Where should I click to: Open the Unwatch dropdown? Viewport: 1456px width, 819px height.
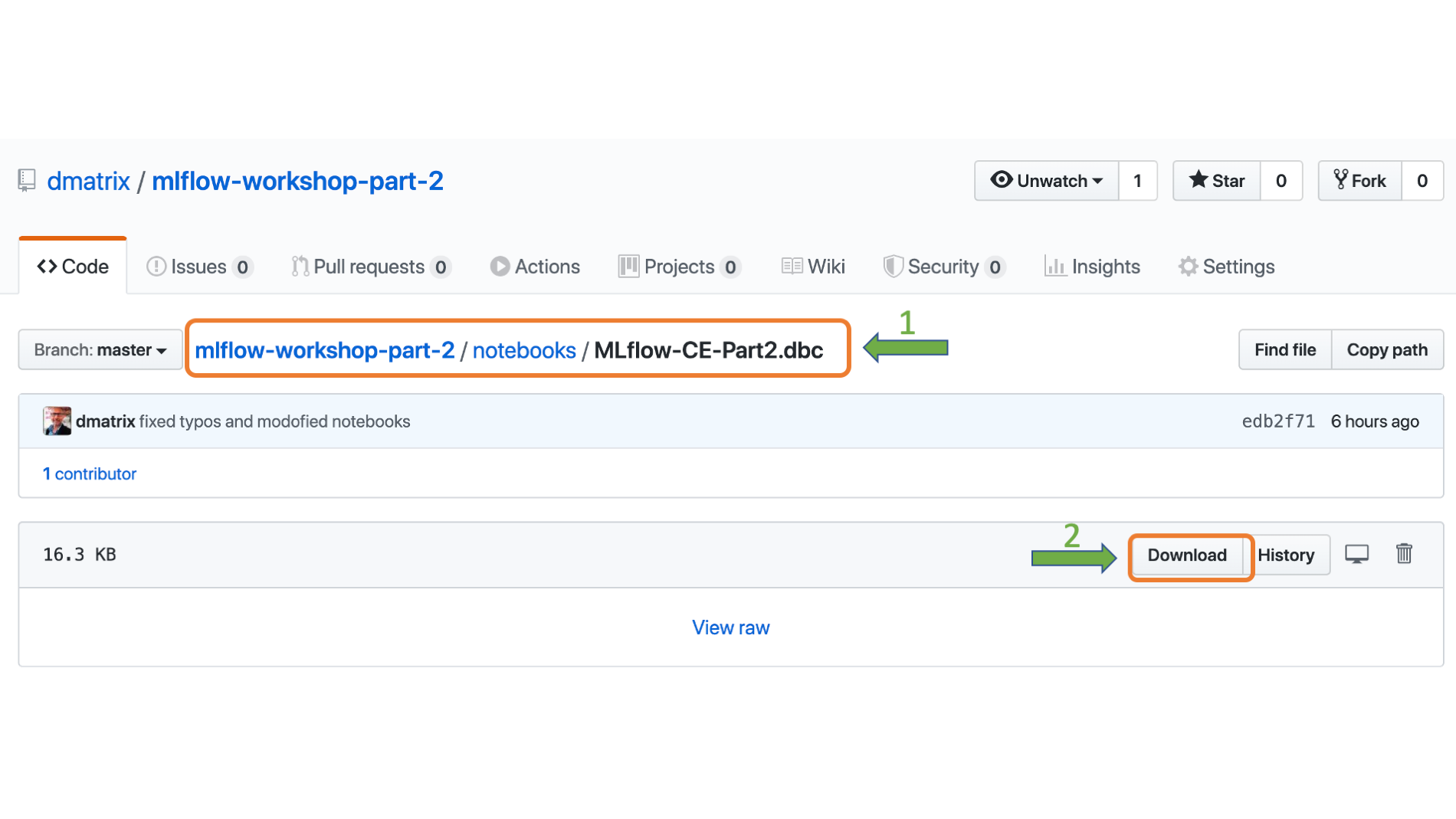click(1046, 181)
